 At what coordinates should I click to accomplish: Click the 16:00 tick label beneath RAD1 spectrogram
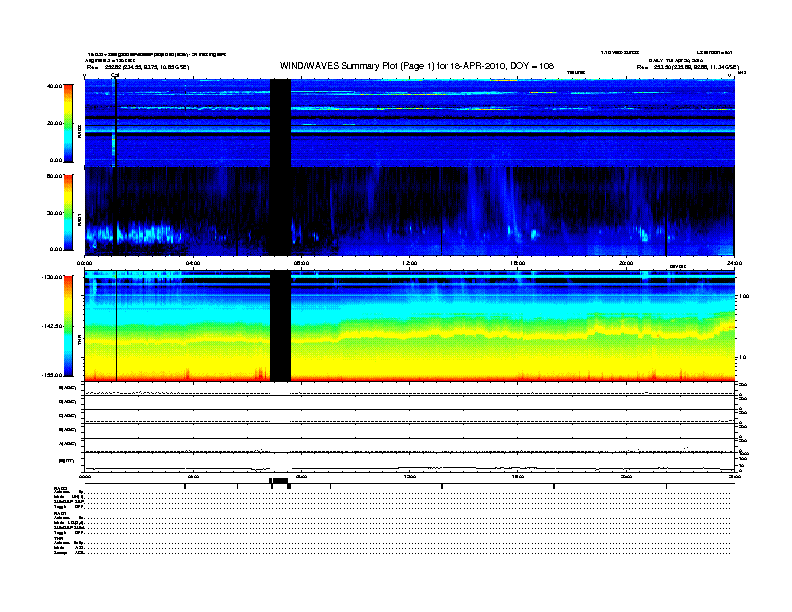coord(518,263)
